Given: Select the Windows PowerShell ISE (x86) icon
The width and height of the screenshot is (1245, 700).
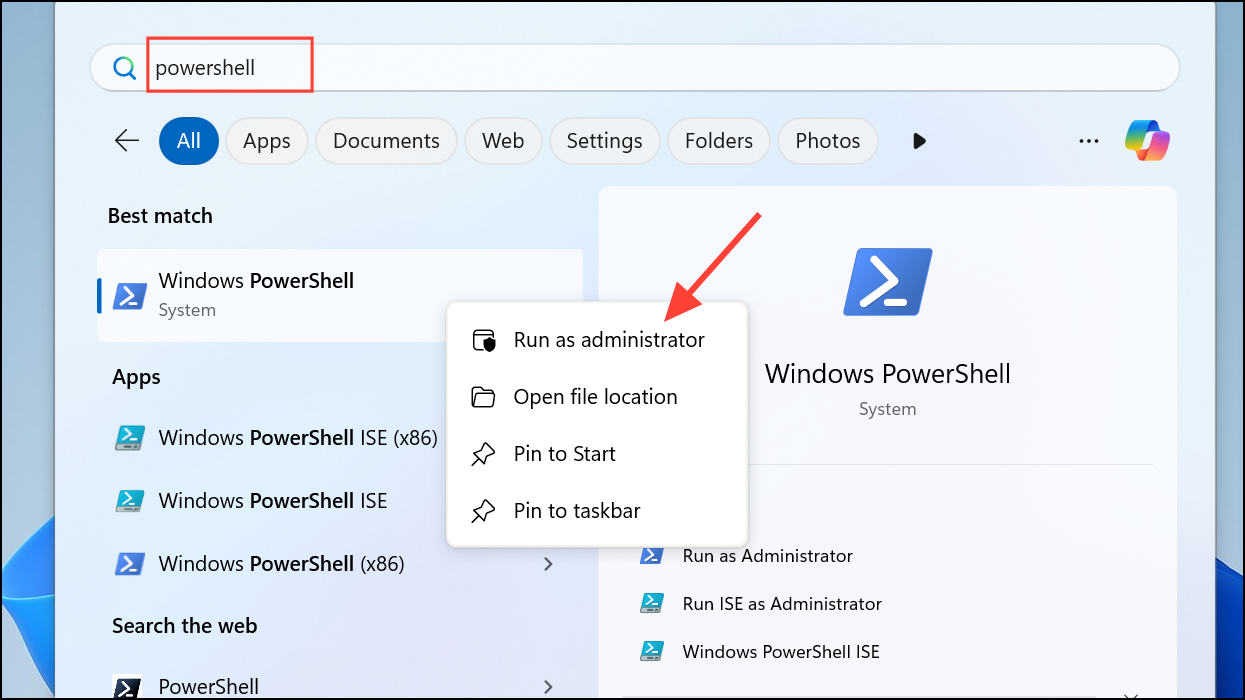Looking at the screenshot, I should click(129, 438).
